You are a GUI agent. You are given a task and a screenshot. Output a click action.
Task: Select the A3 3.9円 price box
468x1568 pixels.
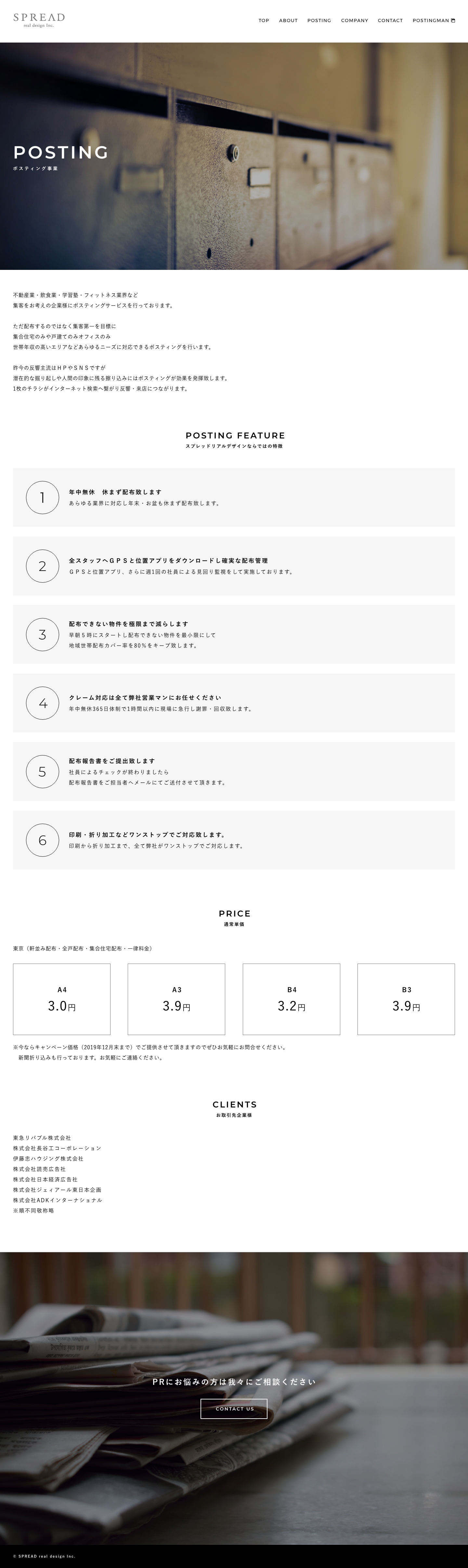pos(176,999)
